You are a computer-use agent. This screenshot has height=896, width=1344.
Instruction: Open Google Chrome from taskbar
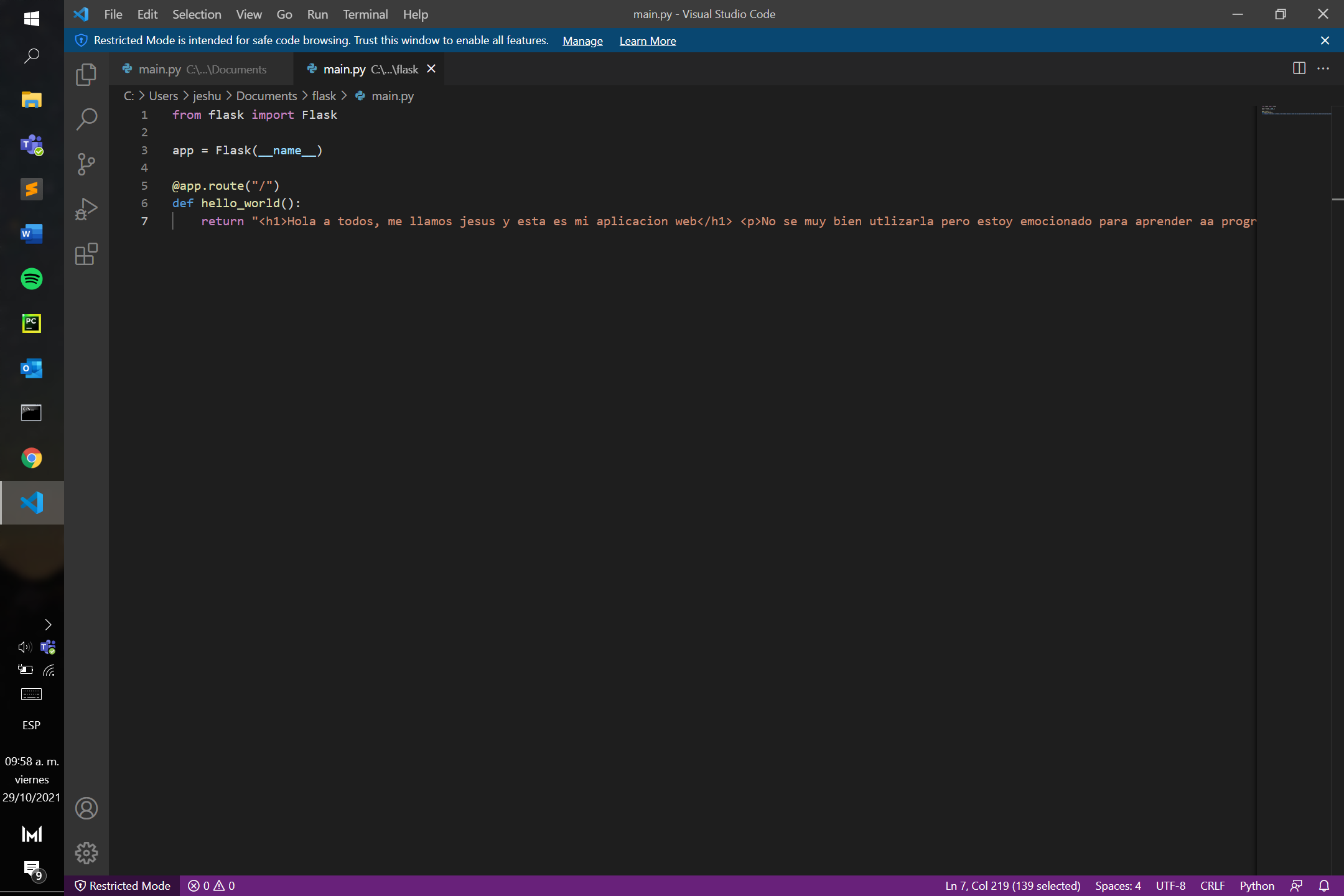tap(32, 458)
